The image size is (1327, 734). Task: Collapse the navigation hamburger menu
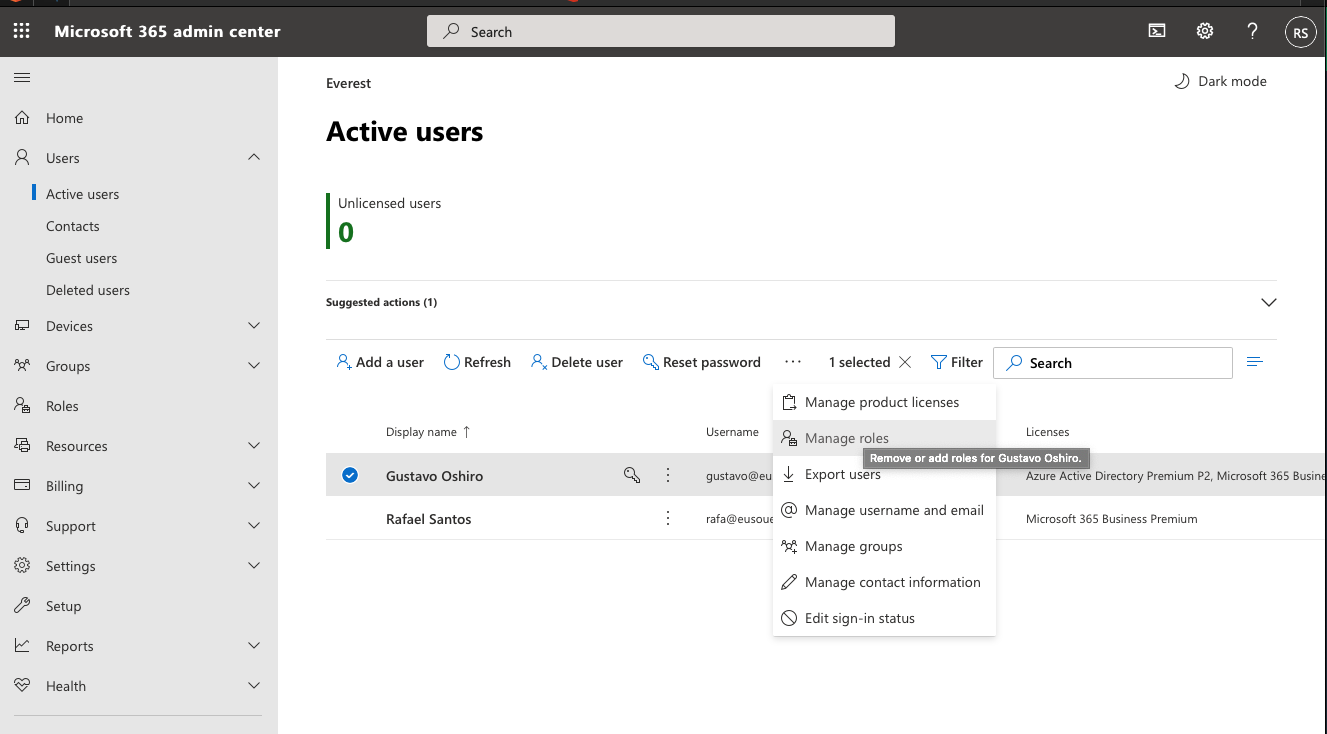pos(22,77)
